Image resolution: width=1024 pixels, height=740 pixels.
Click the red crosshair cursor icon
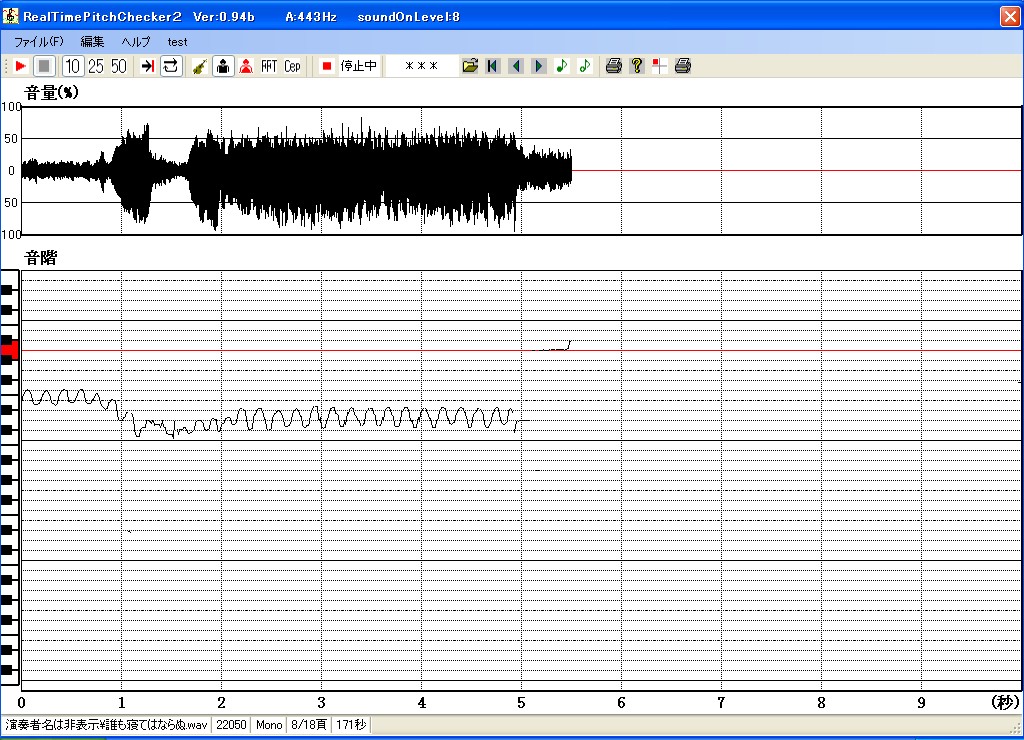(x=660, y=66)
